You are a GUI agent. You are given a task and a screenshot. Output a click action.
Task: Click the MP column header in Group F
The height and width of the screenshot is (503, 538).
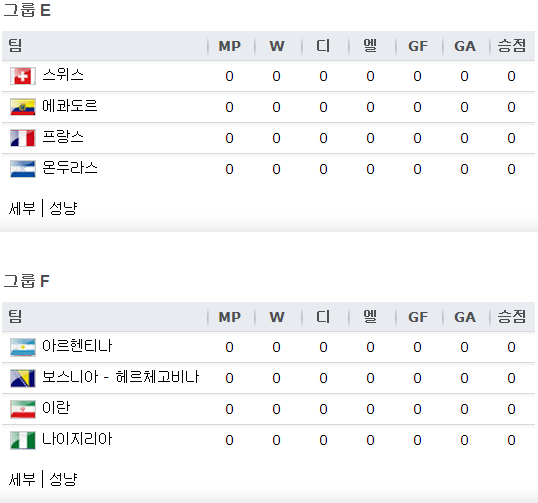pos(230,317)
